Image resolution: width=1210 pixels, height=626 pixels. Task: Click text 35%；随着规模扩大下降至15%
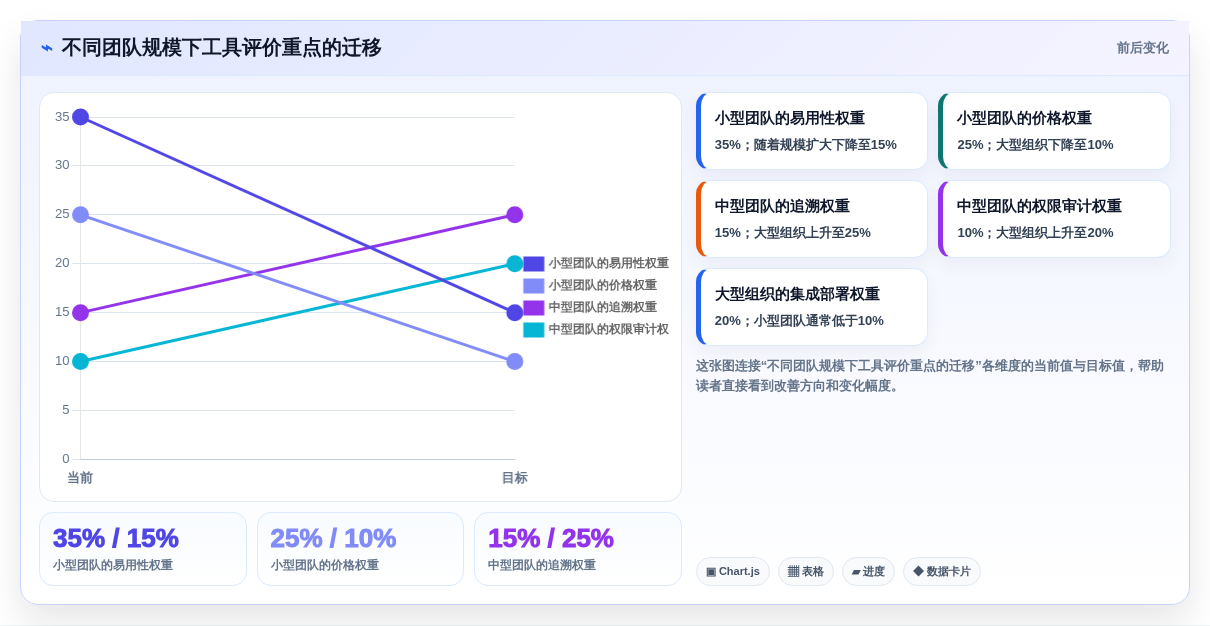coord(806,145)
